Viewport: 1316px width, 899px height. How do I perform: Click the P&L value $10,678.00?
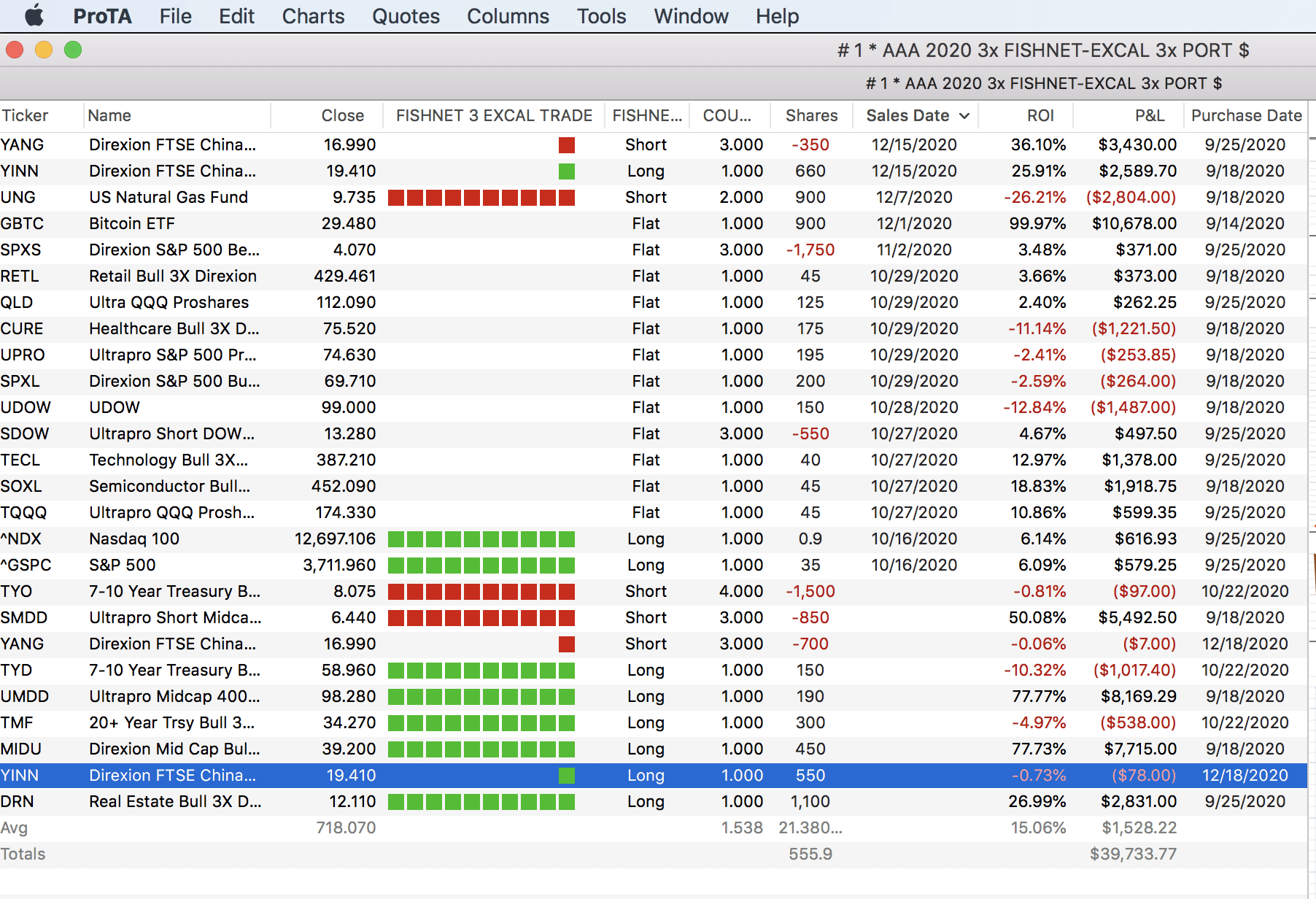click(x=1134, y=223)
